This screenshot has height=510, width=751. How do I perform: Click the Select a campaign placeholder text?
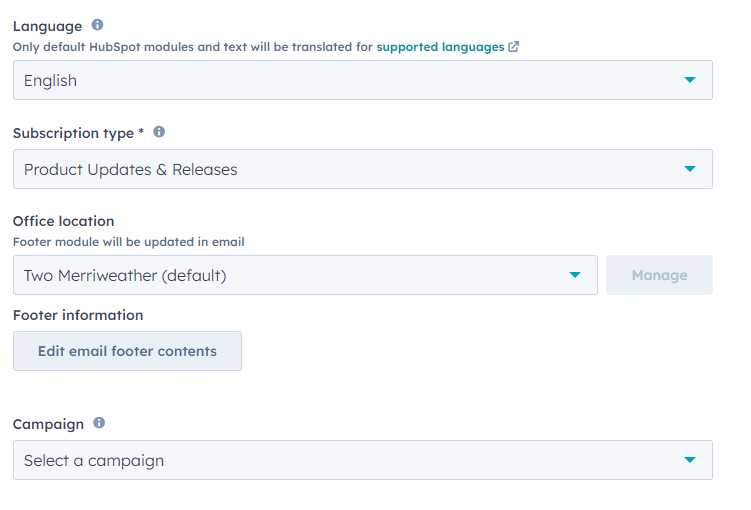pyautogui.click(x=94, y=461)
